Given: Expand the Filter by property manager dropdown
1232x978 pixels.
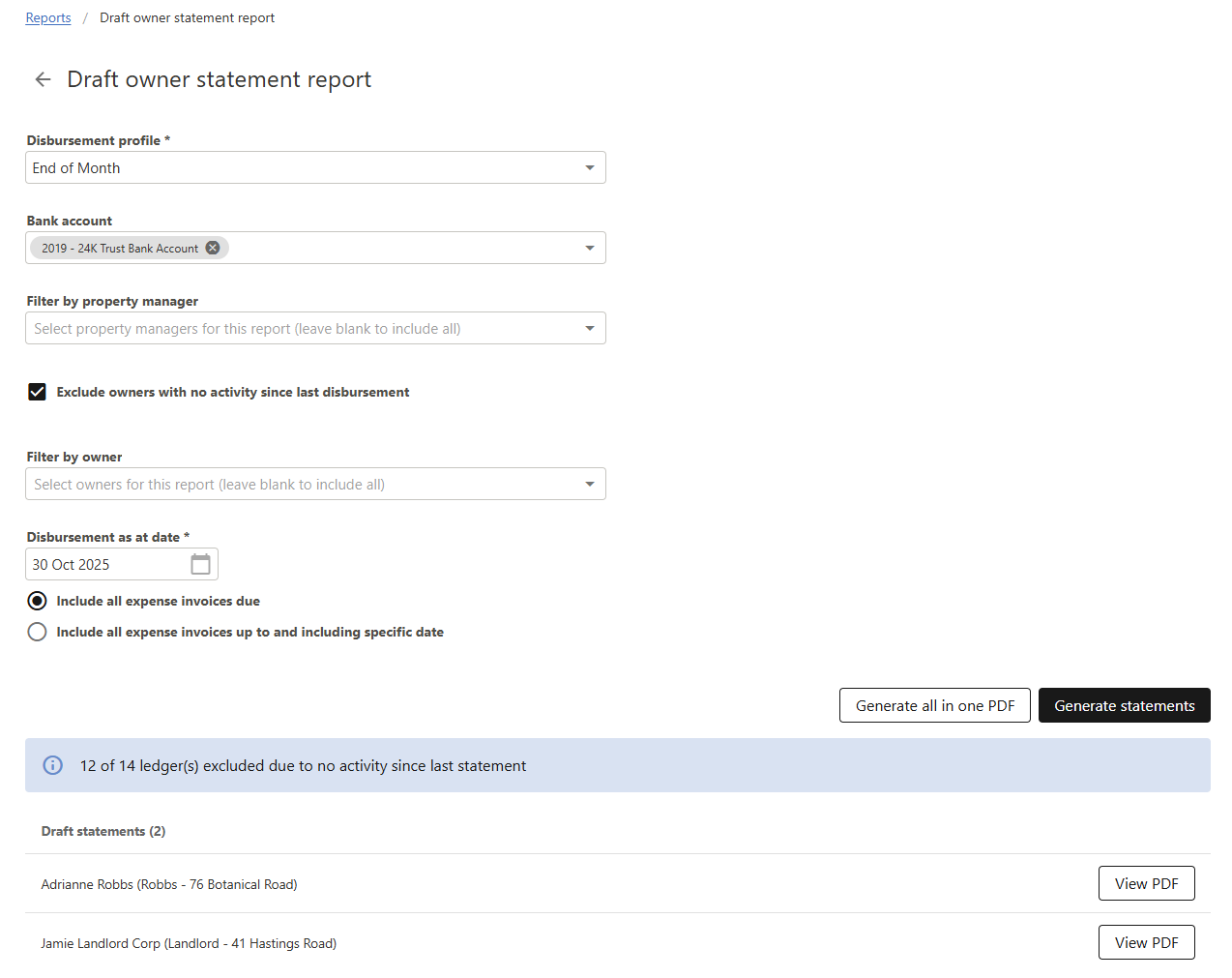Looking at the screenshot, I should [x=589, y=329].
